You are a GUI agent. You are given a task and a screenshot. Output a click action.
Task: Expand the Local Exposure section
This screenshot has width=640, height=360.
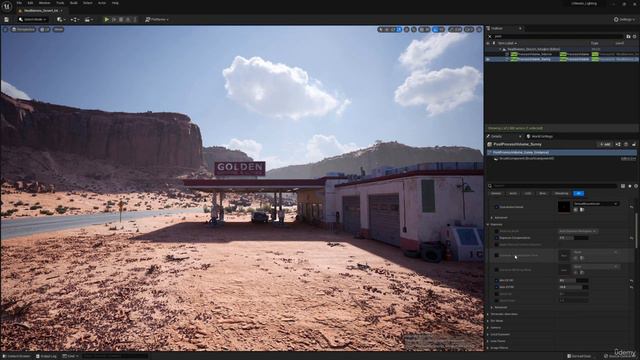(488, 334)
